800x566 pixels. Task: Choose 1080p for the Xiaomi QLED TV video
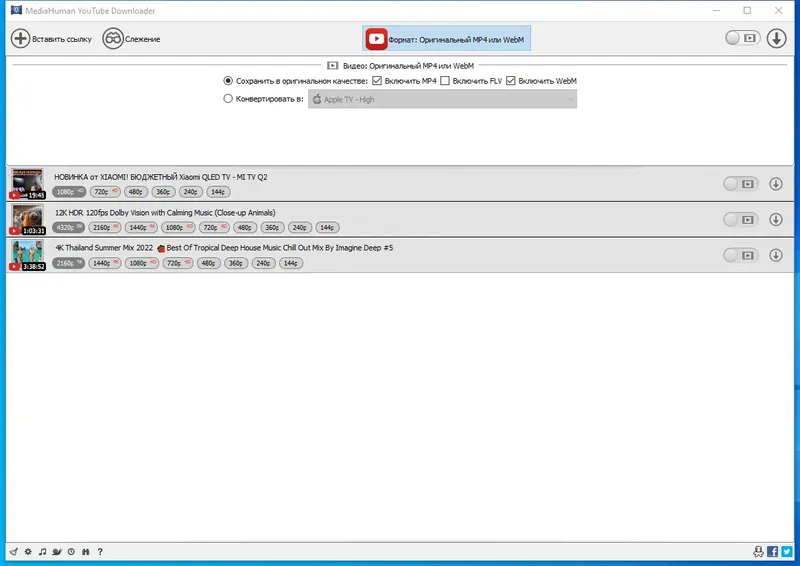click(x=69, y=192)
